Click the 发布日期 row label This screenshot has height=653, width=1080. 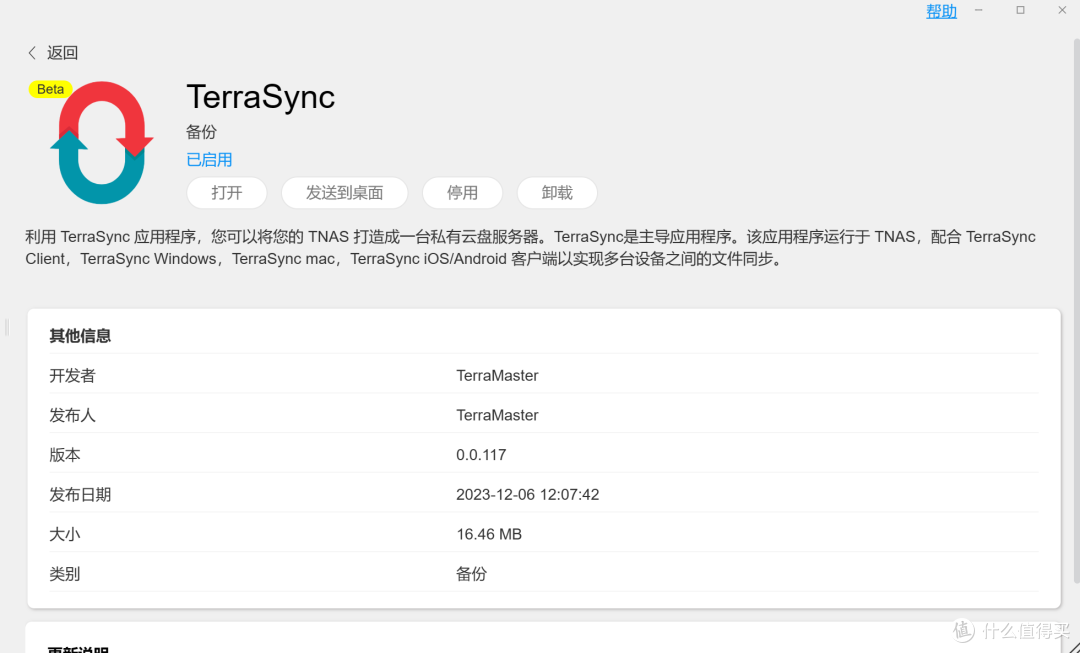(80, 495)
